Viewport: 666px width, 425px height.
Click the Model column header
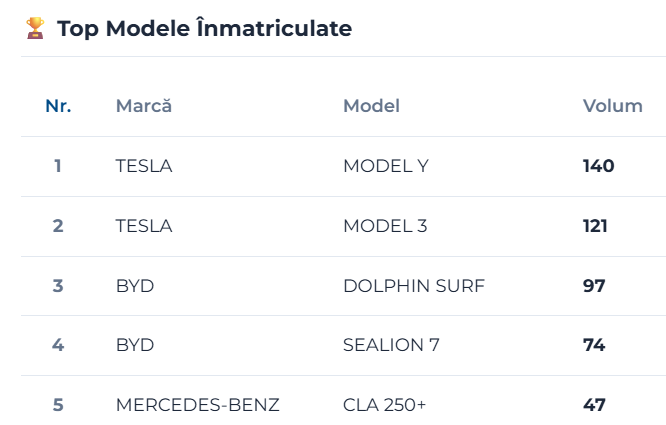[x=371, y=106]
